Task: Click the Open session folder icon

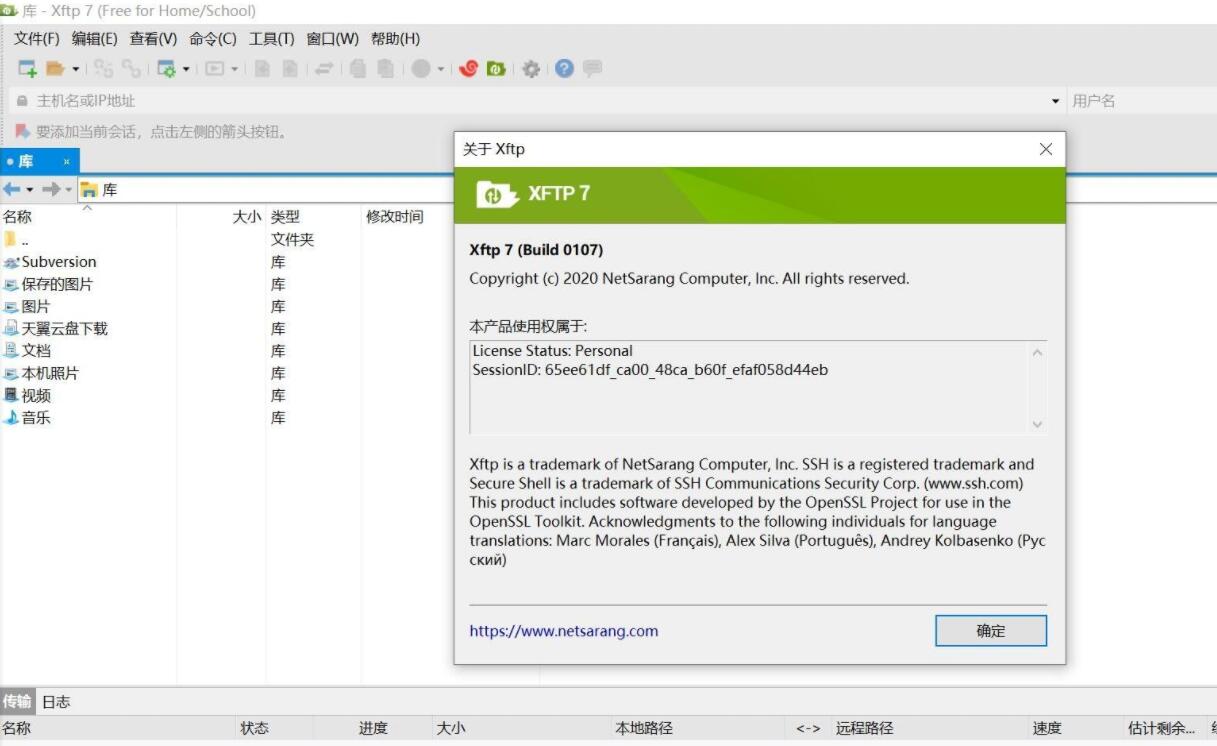Action: (x=55, y=69)
